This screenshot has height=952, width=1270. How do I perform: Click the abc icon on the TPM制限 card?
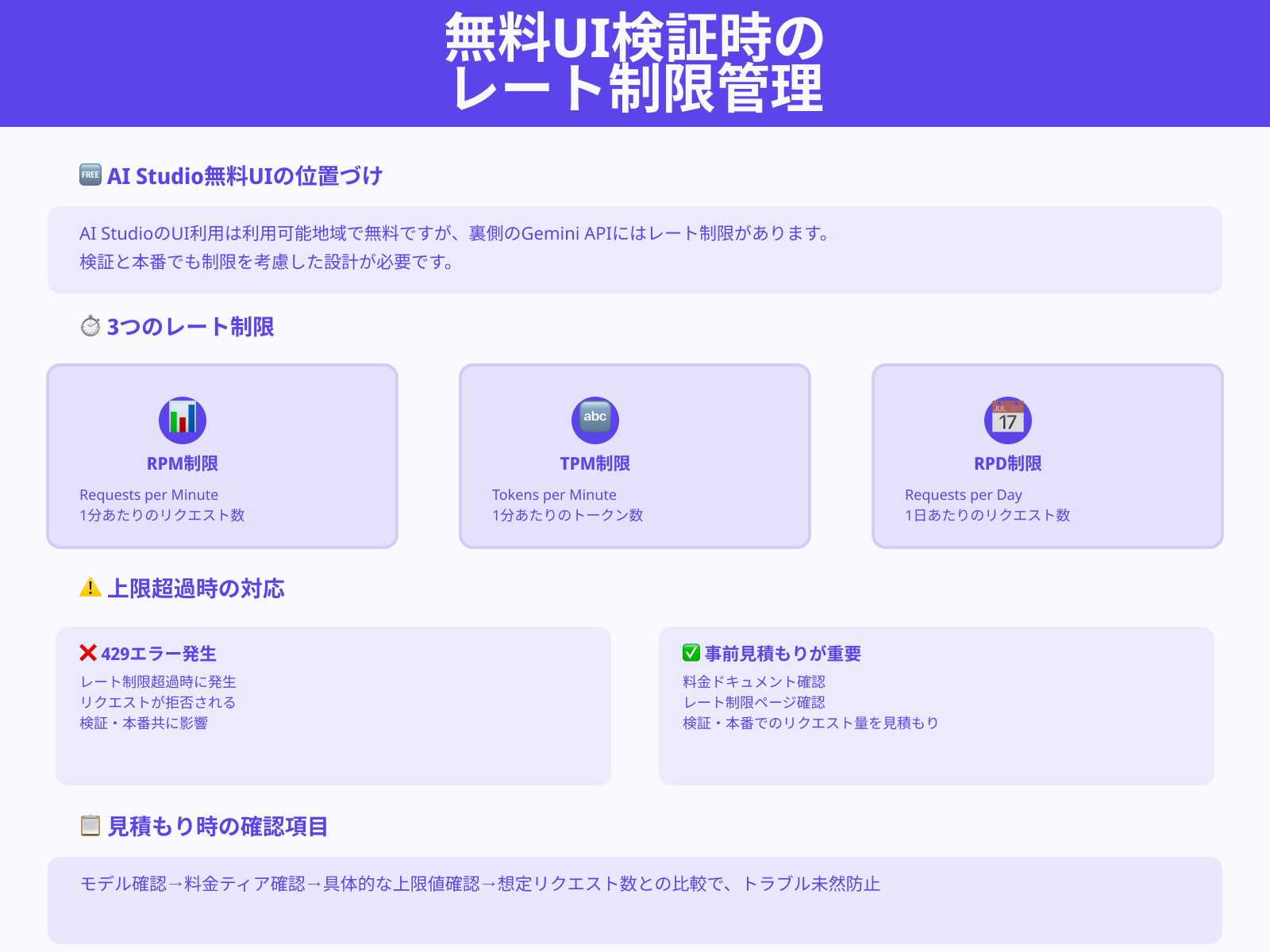pyautogui.click(x=595, y=420)
